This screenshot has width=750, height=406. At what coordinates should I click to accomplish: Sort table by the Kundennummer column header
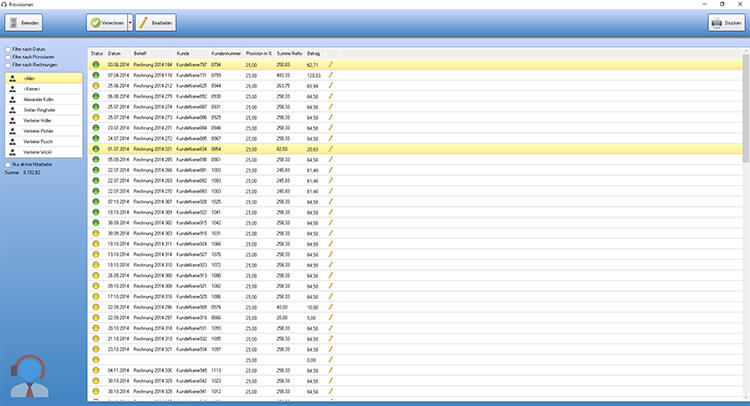click(x=226, y=54)
